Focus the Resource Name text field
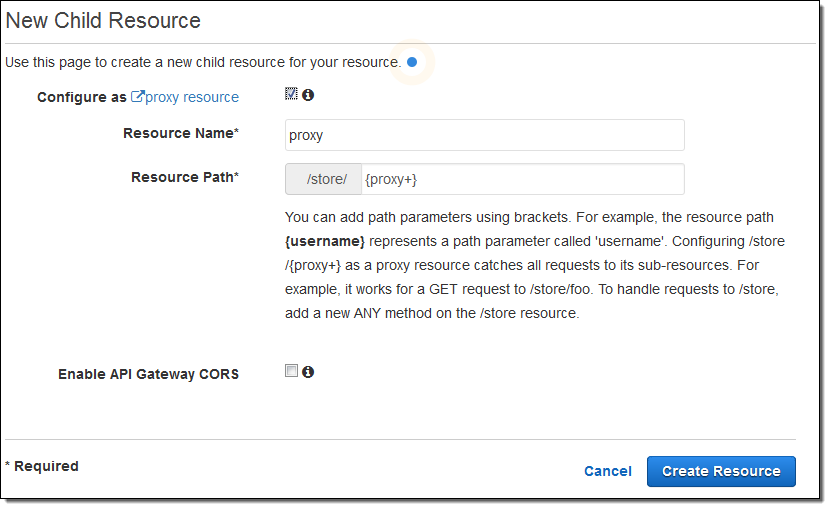830x509 pixels. [484, 135]
